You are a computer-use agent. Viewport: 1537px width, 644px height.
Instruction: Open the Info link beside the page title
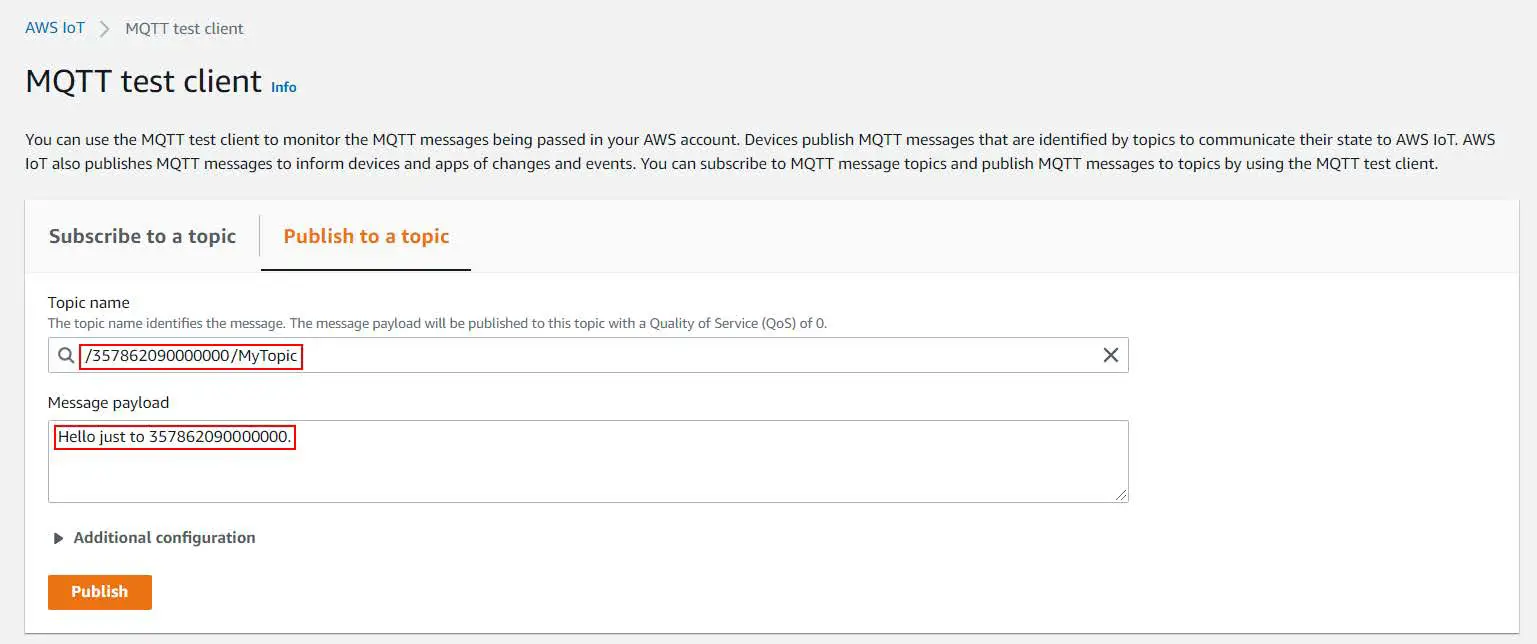284,87
